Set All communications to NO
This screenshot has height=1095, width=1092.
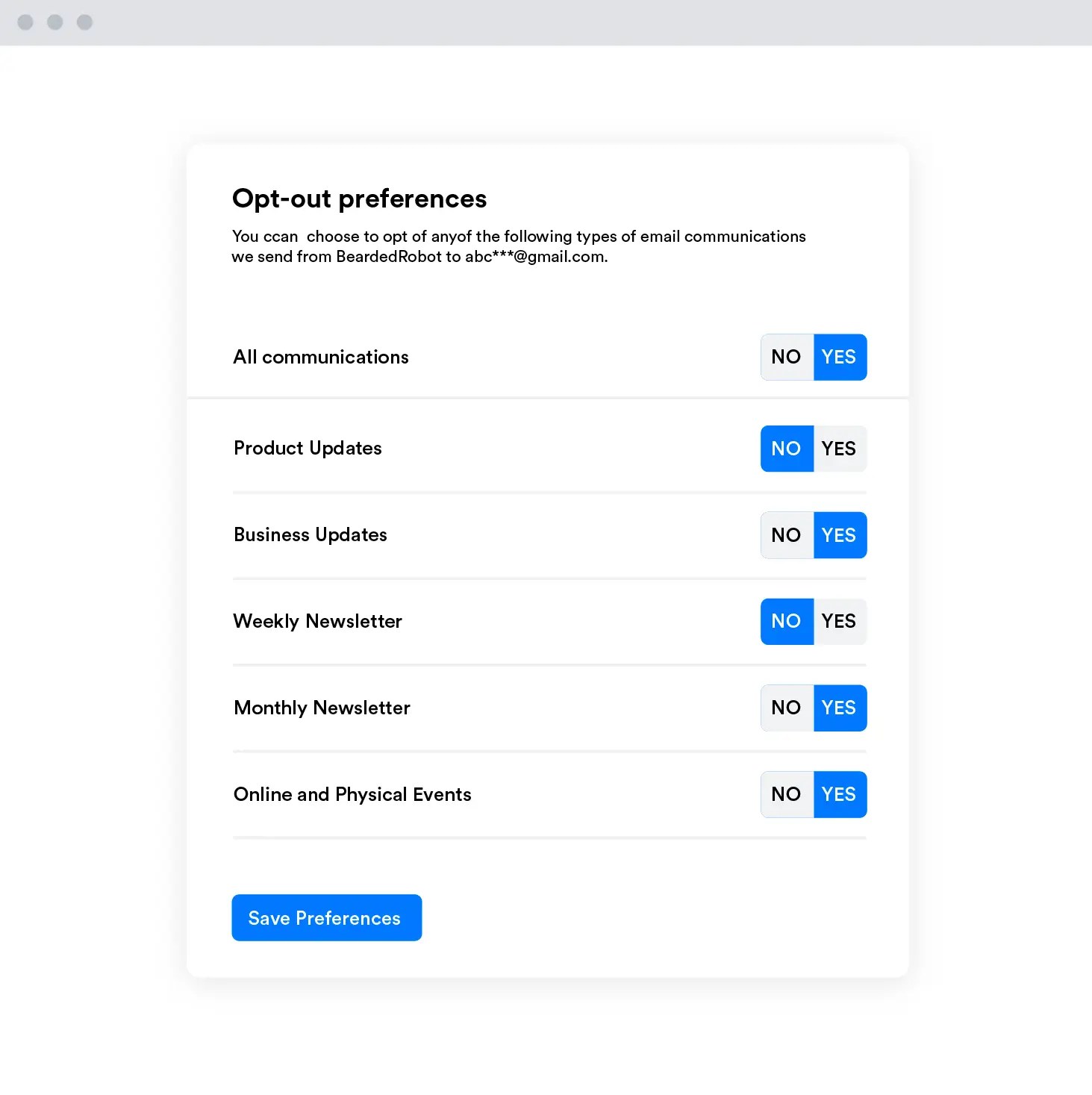[787, 357]
